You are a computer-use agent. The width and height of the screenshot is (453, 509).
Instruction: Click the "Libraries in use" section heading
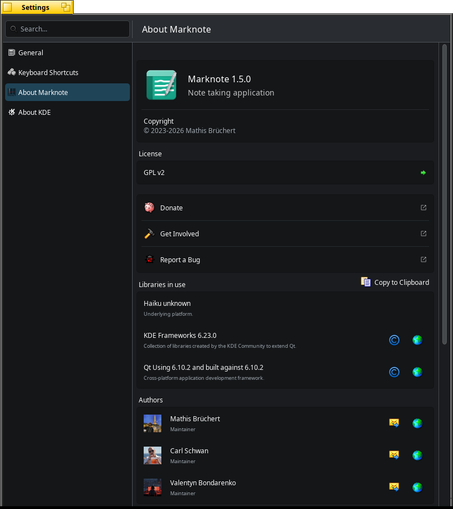(162, 285)
